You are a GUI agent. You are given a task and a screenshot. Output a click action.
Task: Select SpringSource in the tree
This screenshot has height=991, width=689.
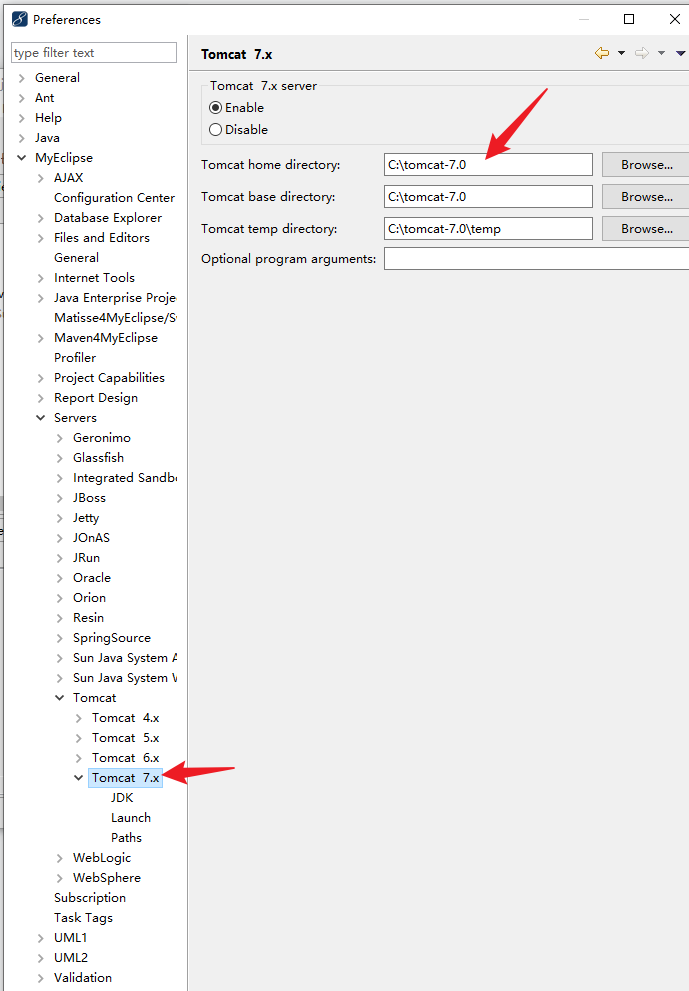click(112, 638)
